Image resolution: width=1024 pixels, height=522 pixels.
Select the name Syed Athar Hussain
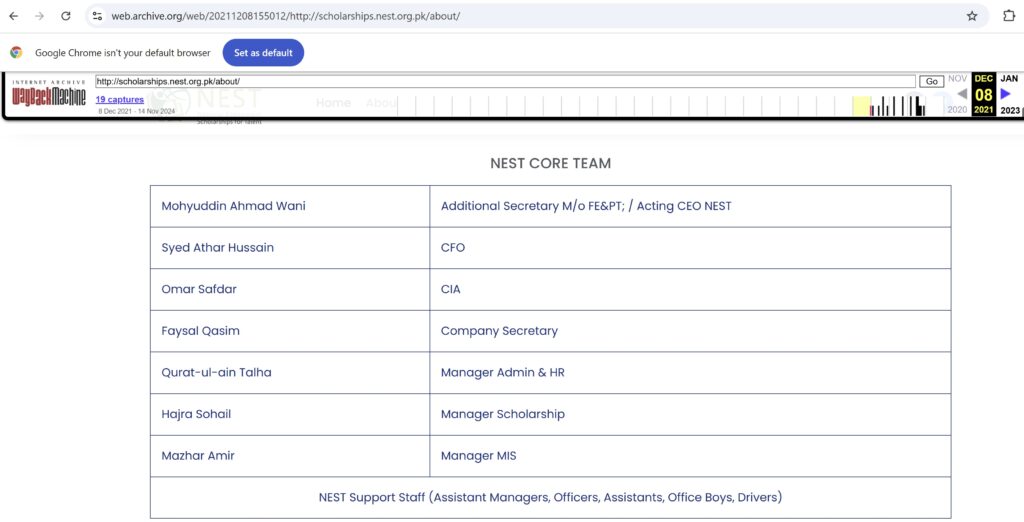[217, 248]
